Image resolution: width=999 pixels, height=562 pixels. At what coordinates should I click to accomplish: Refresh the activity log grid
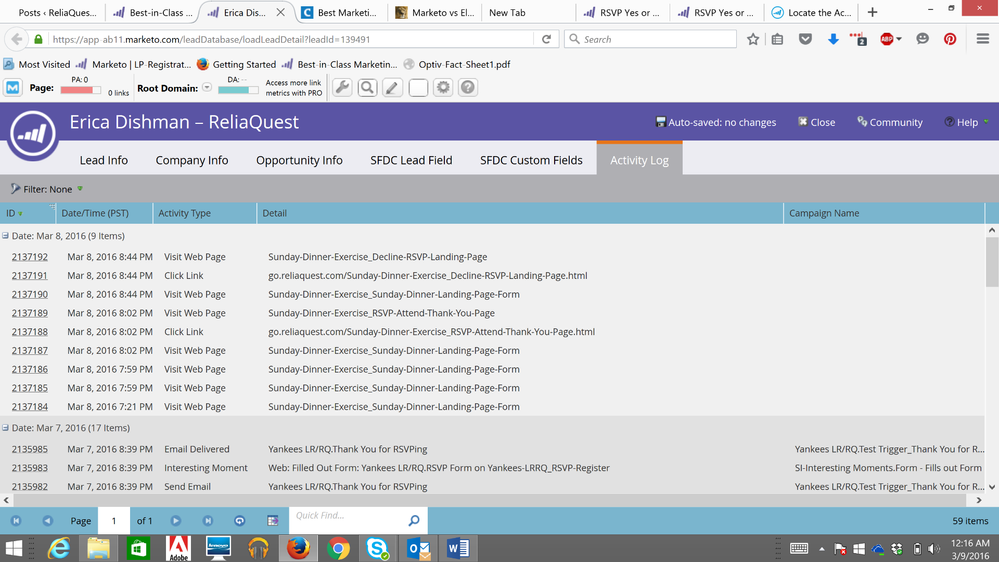(240, 521)
